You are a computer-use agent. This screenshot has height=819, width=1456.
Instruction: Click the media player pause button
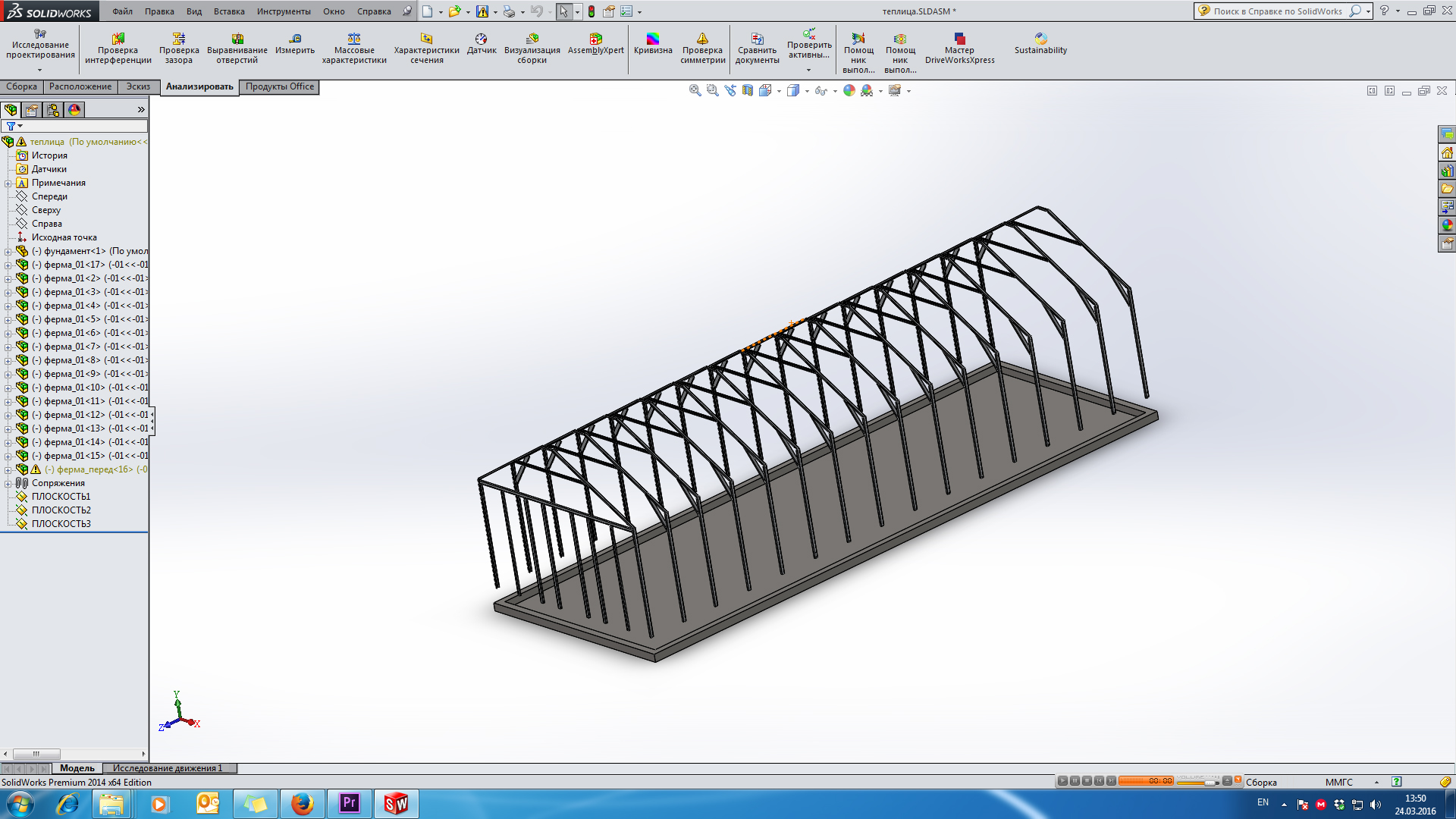[x=1075, y=780]
